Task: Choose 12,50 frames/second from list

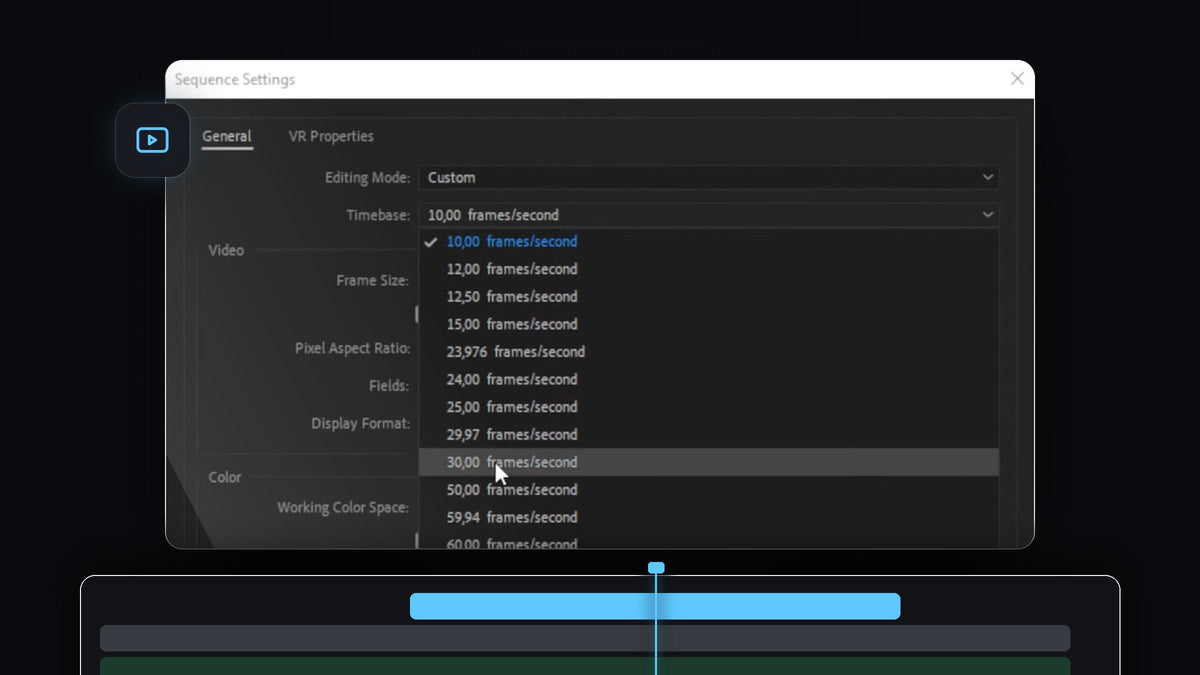Action: 708,297
